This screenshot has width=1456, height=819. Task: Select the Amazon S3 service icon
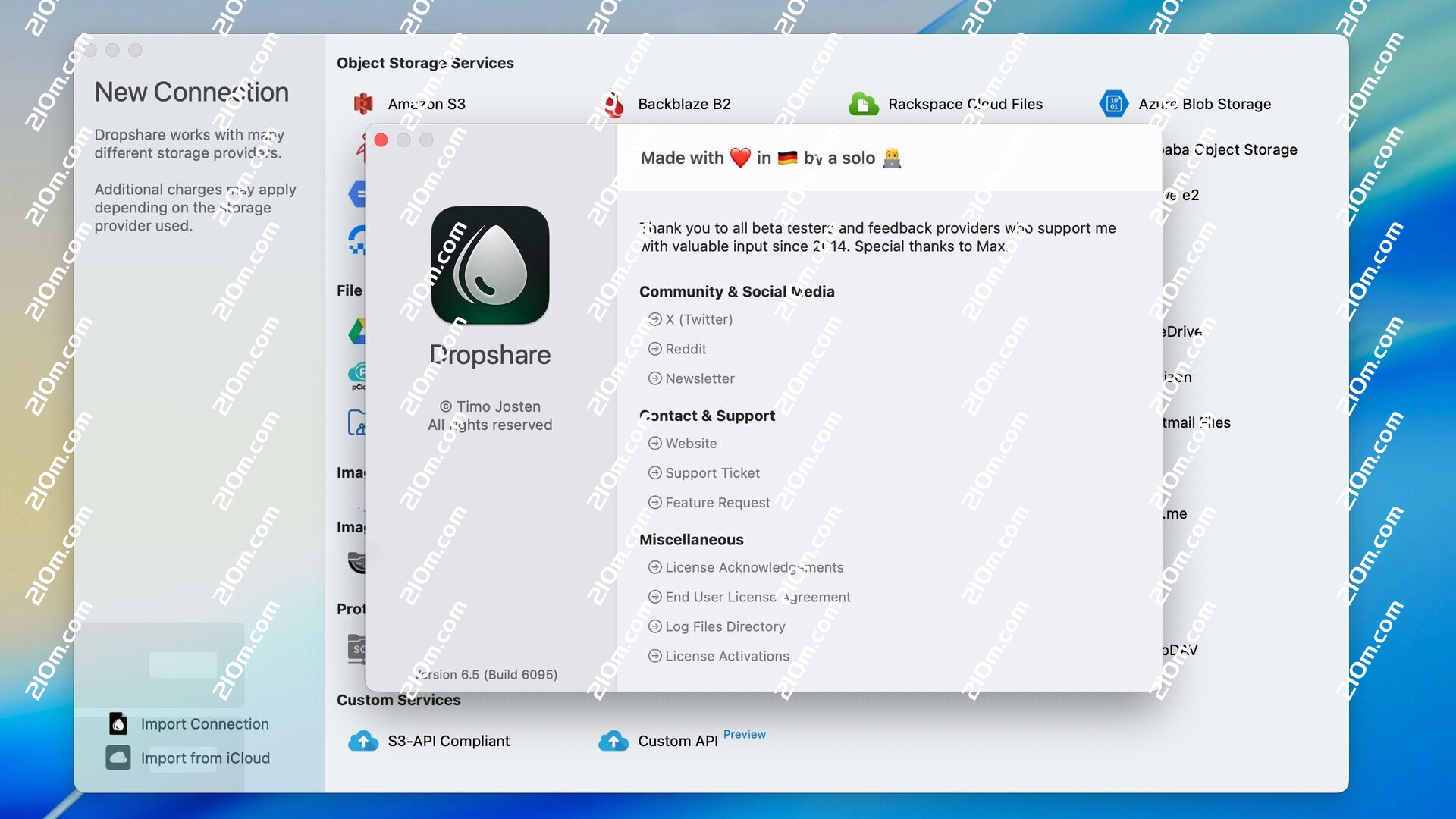click(x=363, y=104)
